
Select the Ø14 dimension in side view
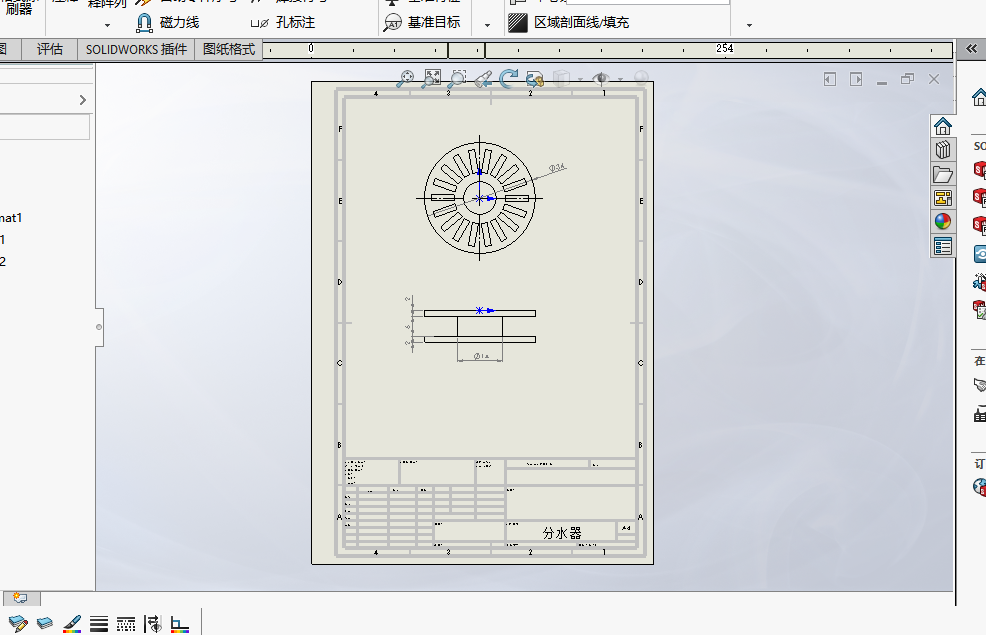coord(480,356)
